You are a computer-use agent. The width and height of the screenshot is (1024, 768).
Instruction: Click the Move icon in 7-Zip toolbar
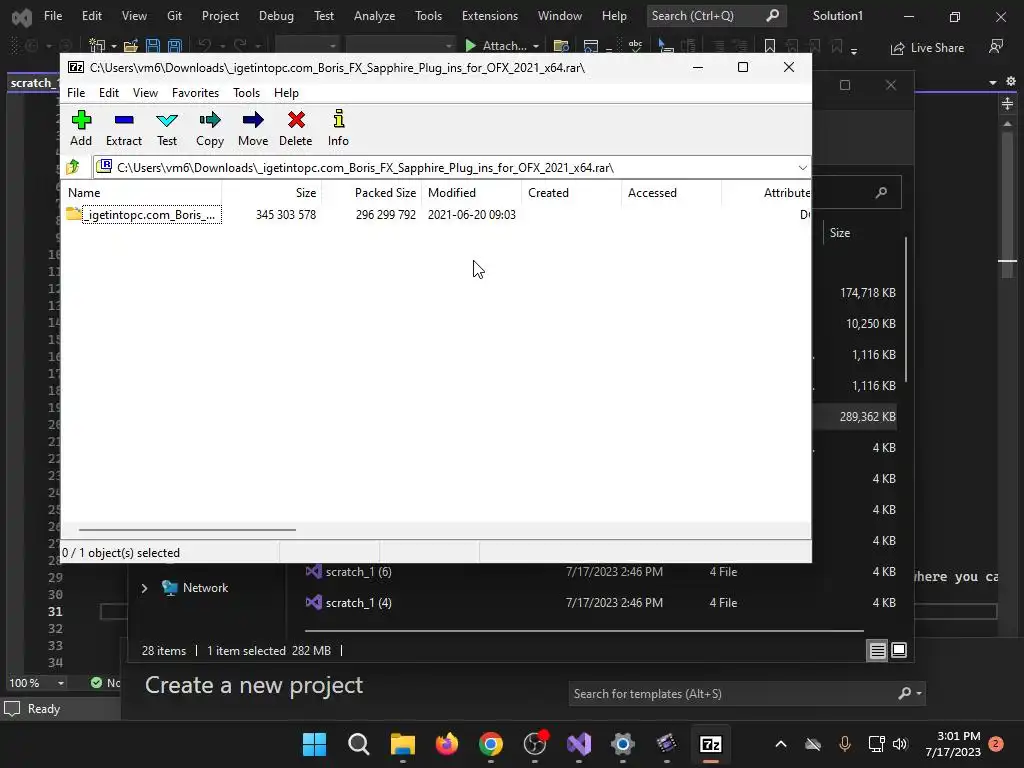(x=253, y=128)
